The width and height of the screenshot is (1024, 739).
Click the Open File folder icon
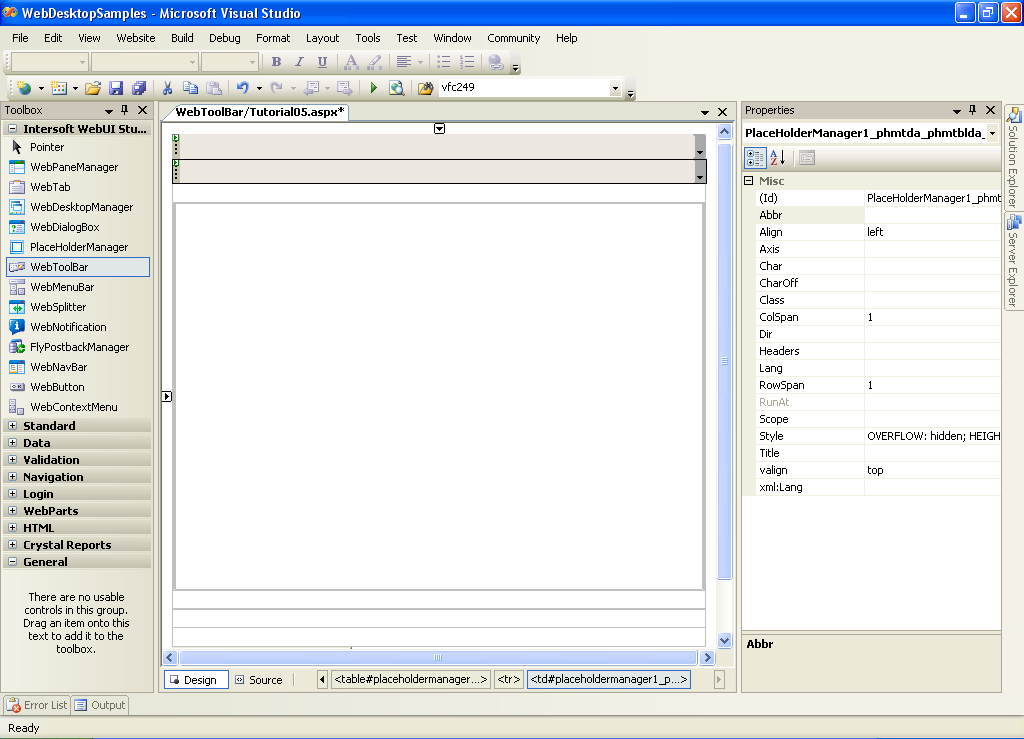click(93, 88)
